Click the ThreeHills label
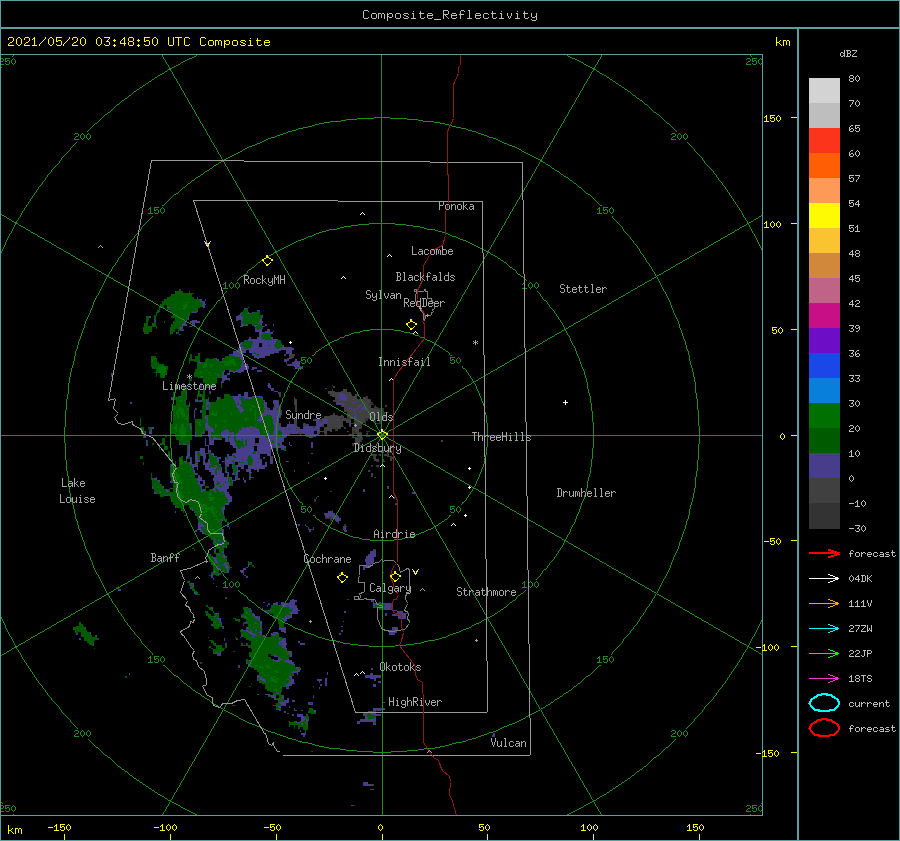Image resolution: width=900 pixels, height=841 pixels. (502, 437)
